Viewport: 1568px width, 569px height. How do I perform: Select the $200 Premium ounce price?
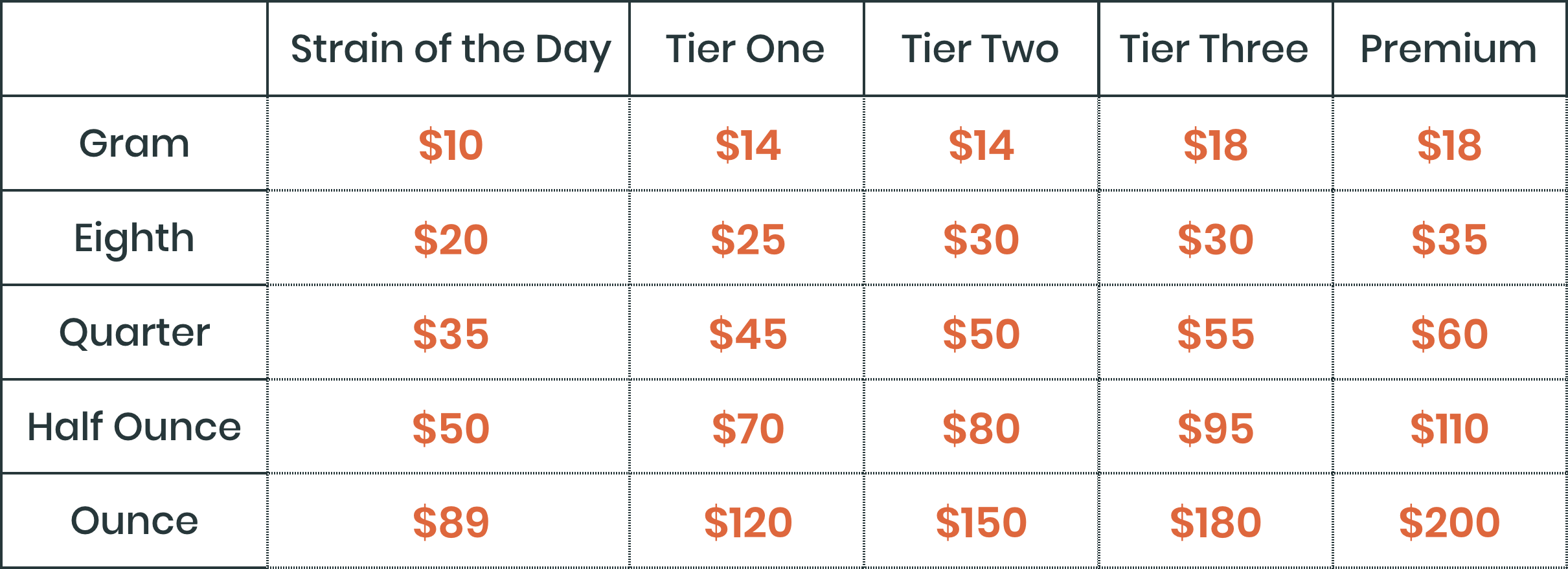click(1449, 523)
